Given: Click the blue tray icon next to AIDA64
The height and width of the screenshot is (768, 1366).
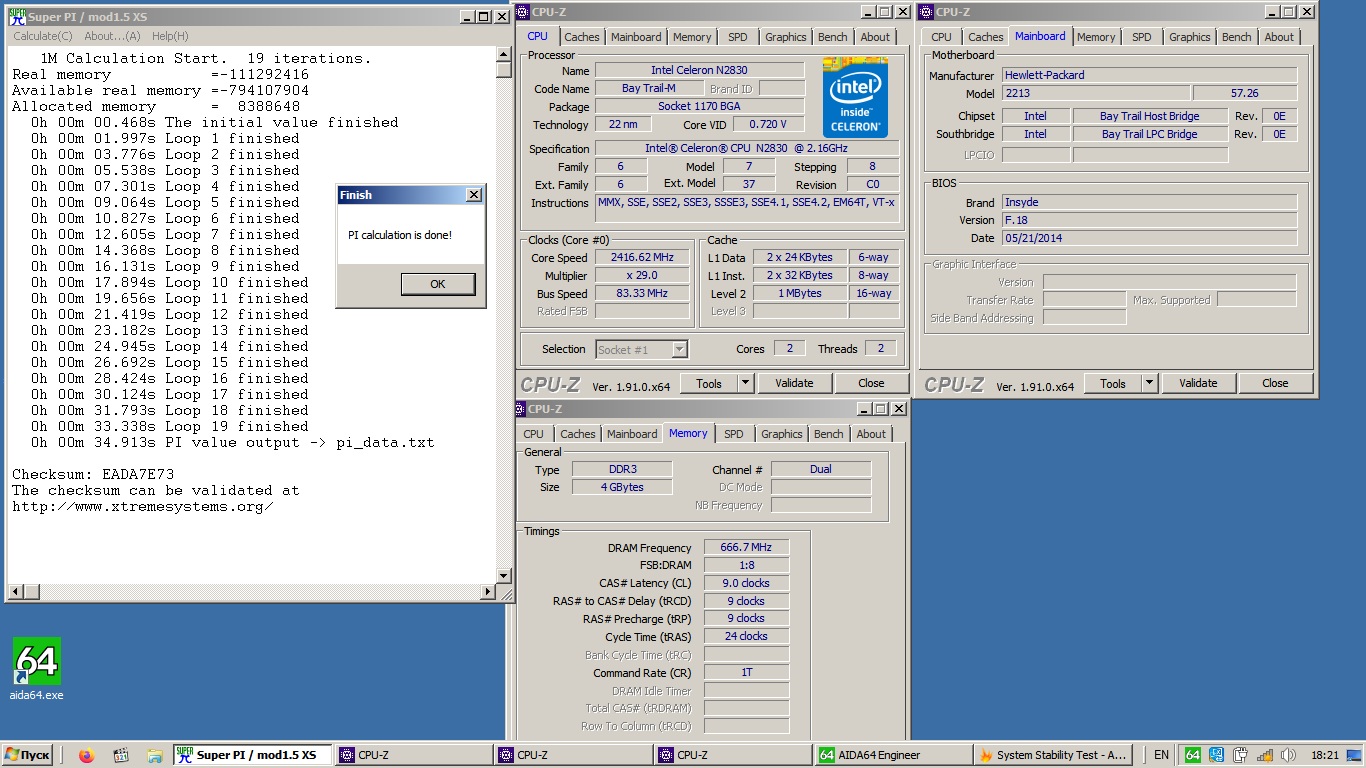Looking at the screenshot, I should [1216, 755].
